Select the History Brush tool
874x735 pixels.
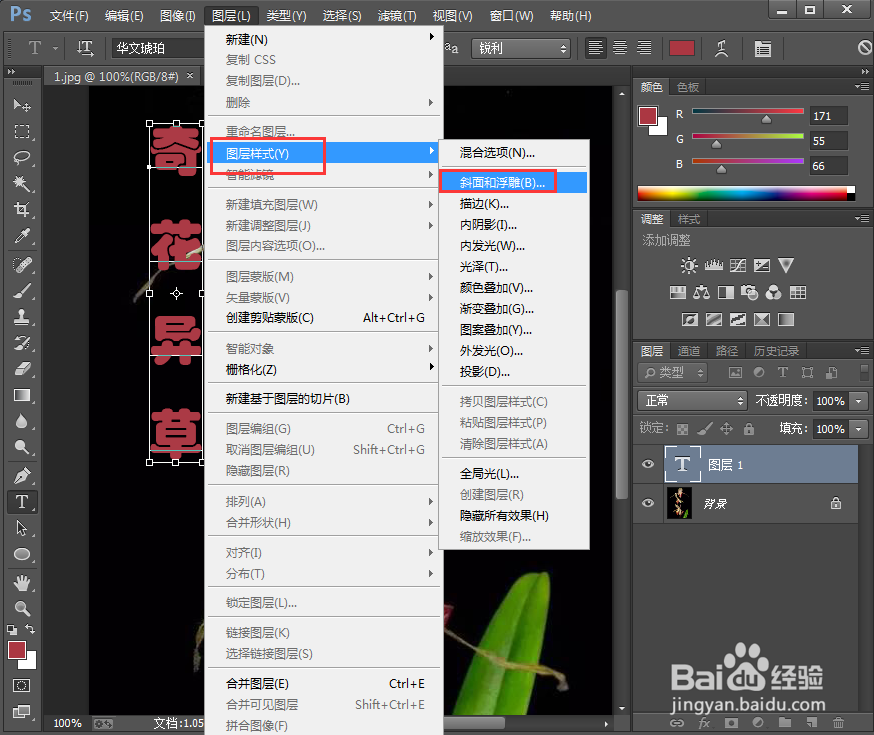(x=22, y=343)
